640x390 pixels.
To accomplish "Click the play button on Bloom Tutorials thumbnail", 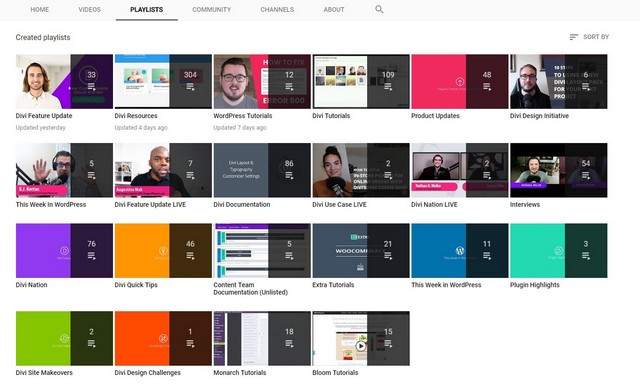I will coord(360,346).
